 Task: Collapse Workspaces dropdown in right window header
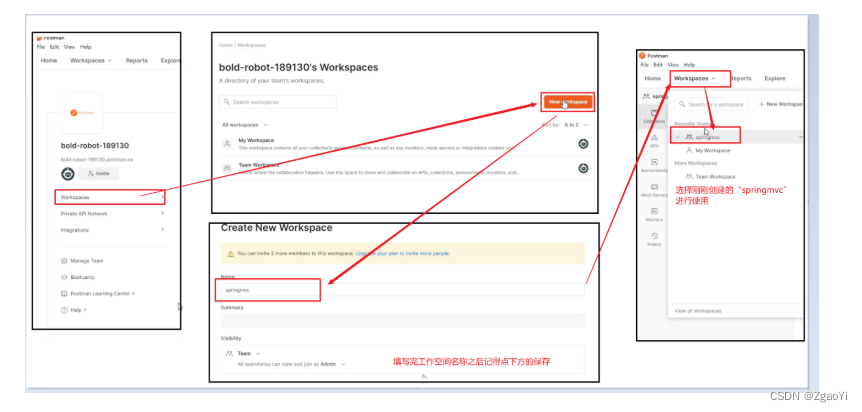(694, 79)
